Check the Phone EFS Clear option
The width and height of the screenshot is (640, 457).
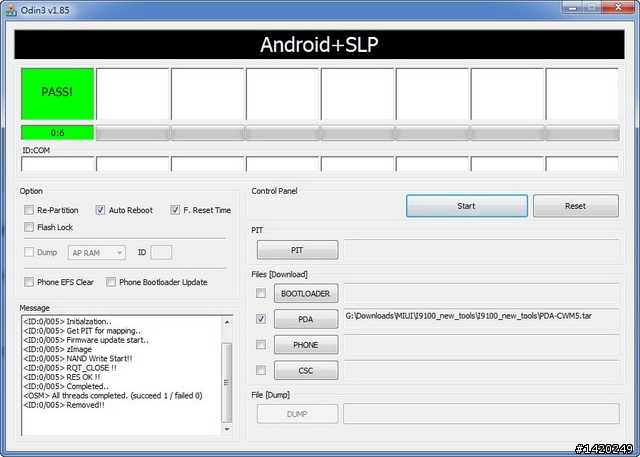[x=29, y=282]
